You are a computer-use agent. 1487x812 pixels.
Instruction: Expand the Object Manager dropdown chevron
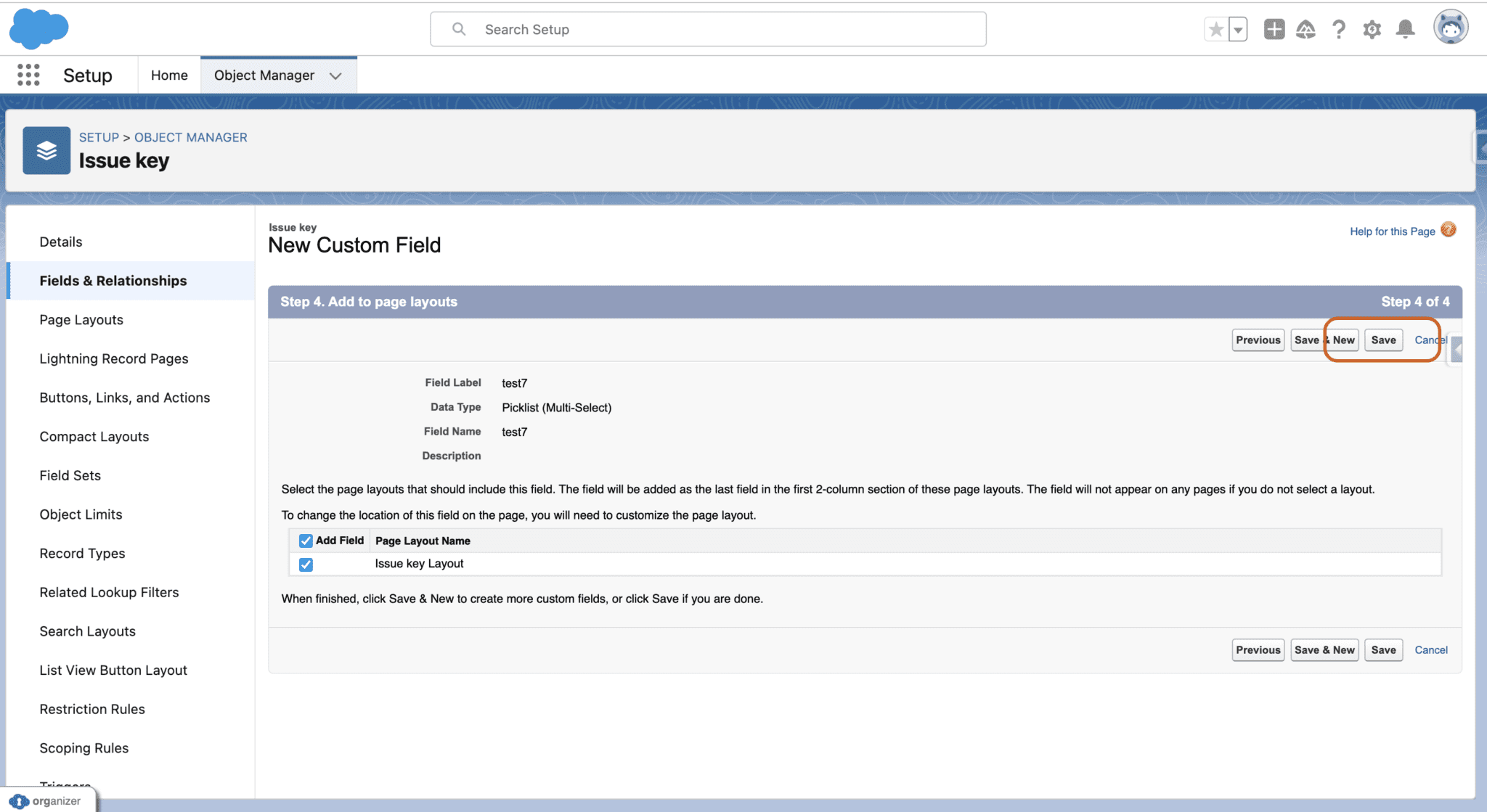pos(335,75)
